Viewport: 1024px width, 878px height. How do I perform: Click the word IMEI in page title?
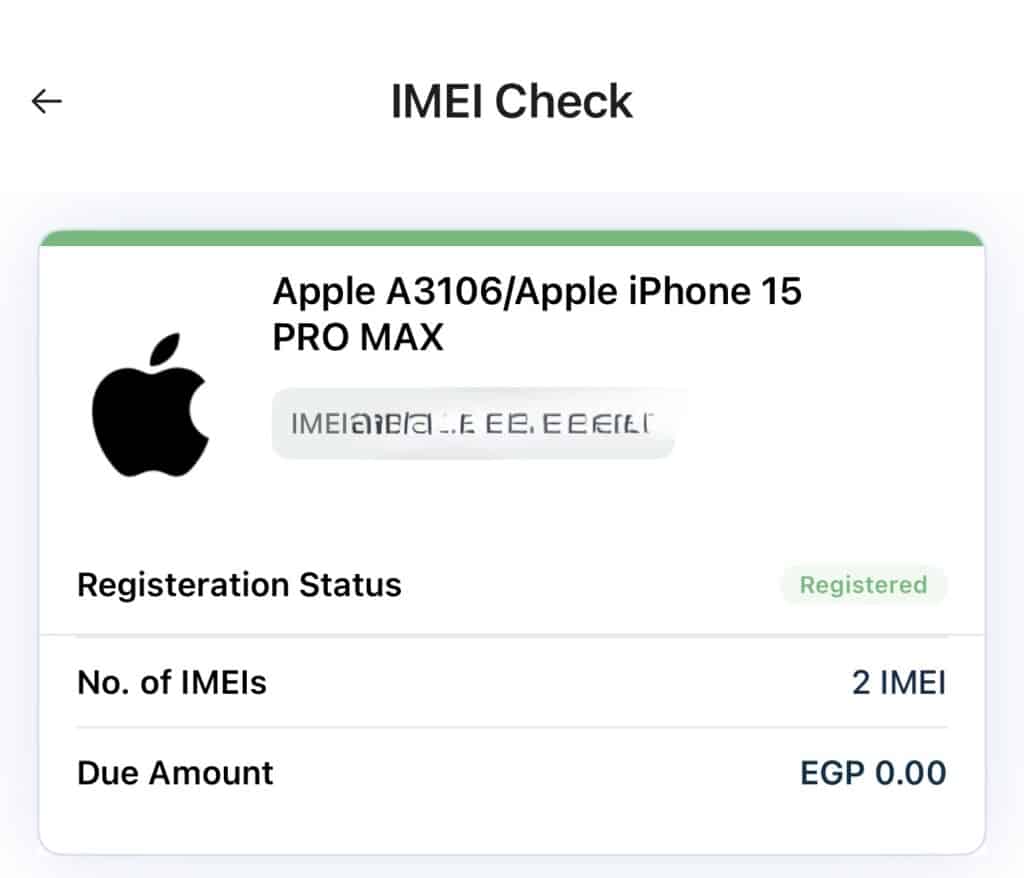point(438,102)
